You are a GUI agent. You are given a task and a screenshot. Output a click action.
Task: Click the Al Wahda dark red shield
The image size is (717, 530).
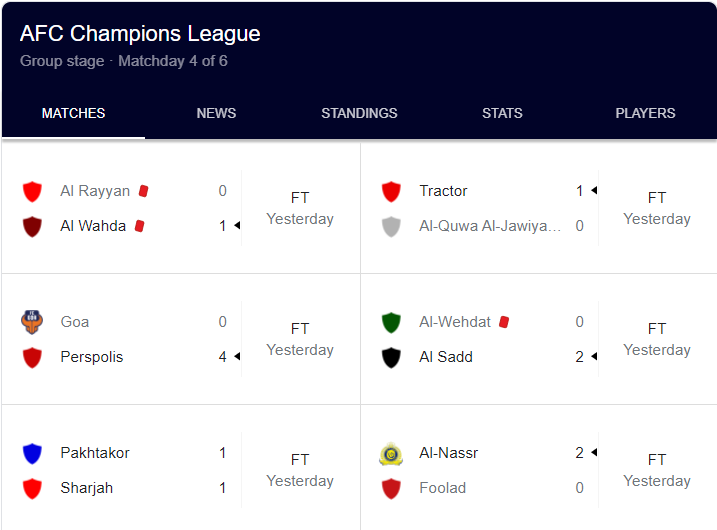pos(32,226)
